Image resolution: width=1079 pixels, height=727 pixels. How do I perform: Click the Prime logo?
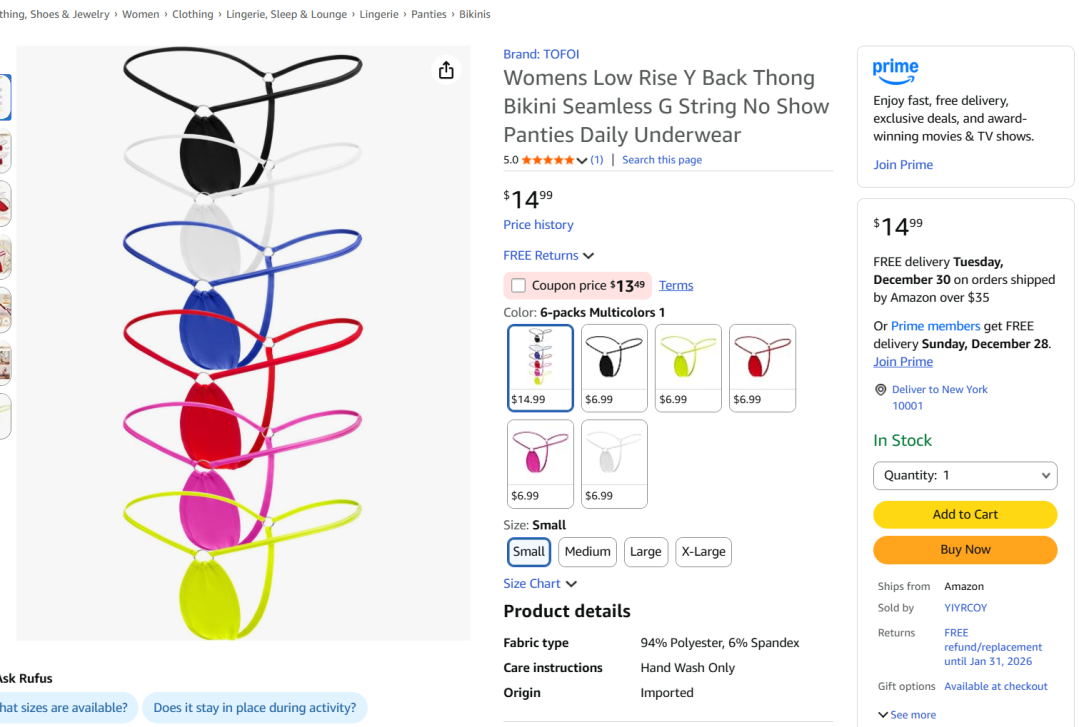point(895,70)
